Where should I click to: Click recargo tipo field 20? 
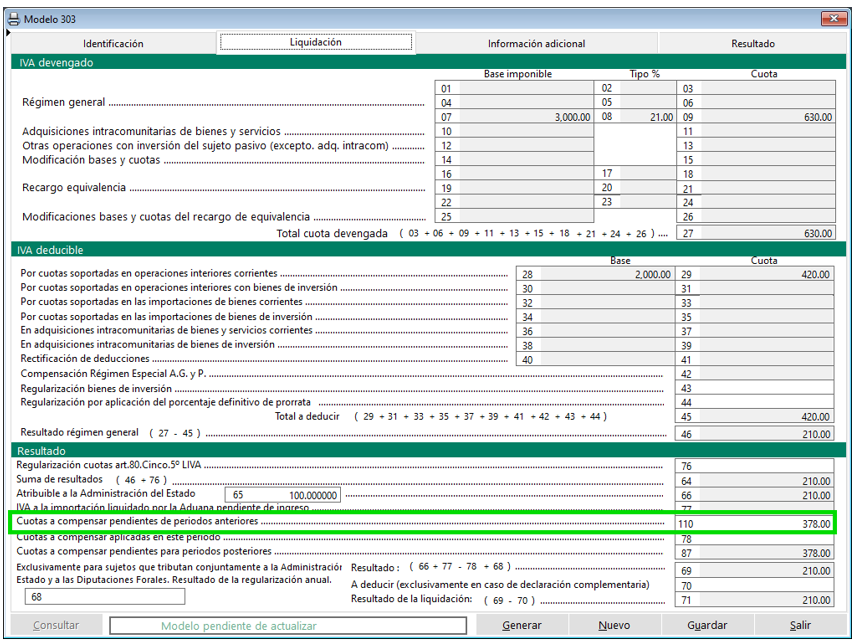(x=635, y=188)
